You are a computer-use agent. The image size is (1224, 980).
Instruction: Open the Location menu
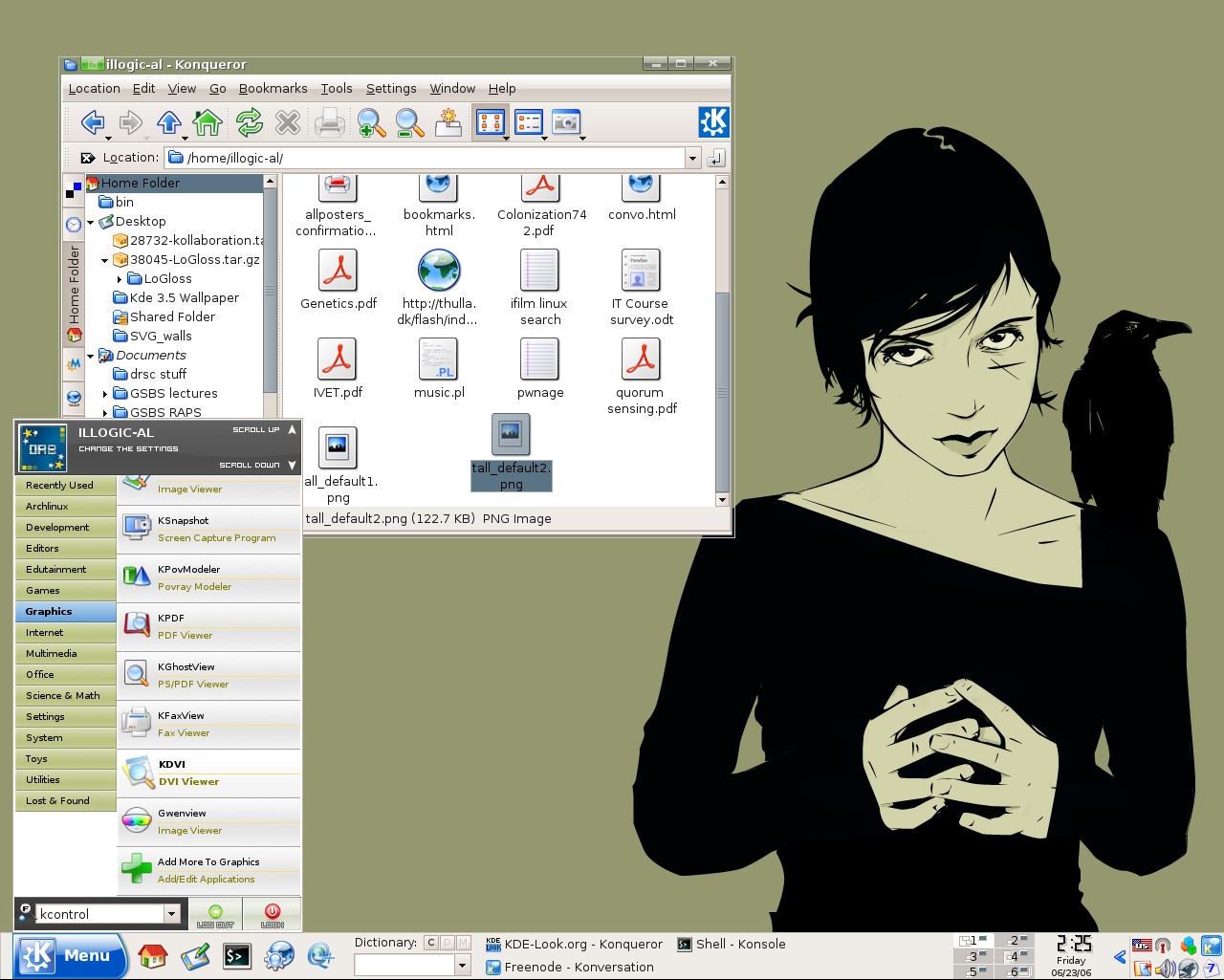(x=94, y=88)
